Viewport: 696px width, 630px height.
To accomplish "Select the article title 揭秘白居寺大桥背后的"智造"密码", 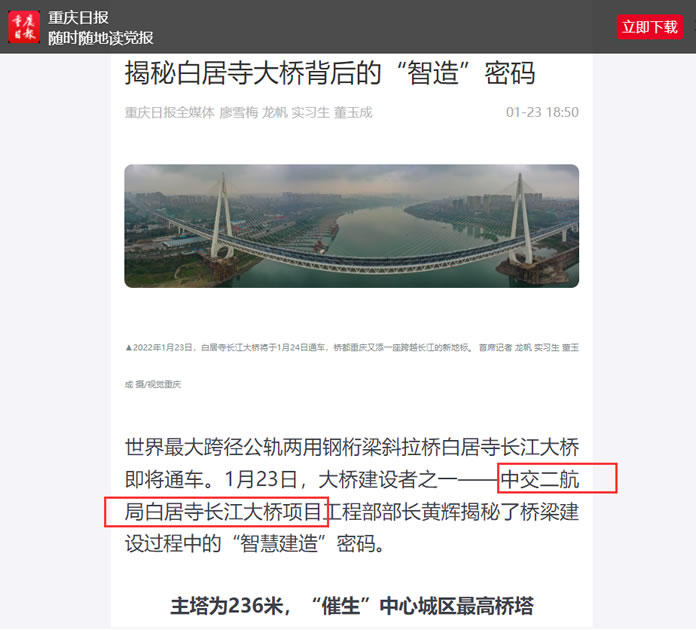I will [330, 73].
